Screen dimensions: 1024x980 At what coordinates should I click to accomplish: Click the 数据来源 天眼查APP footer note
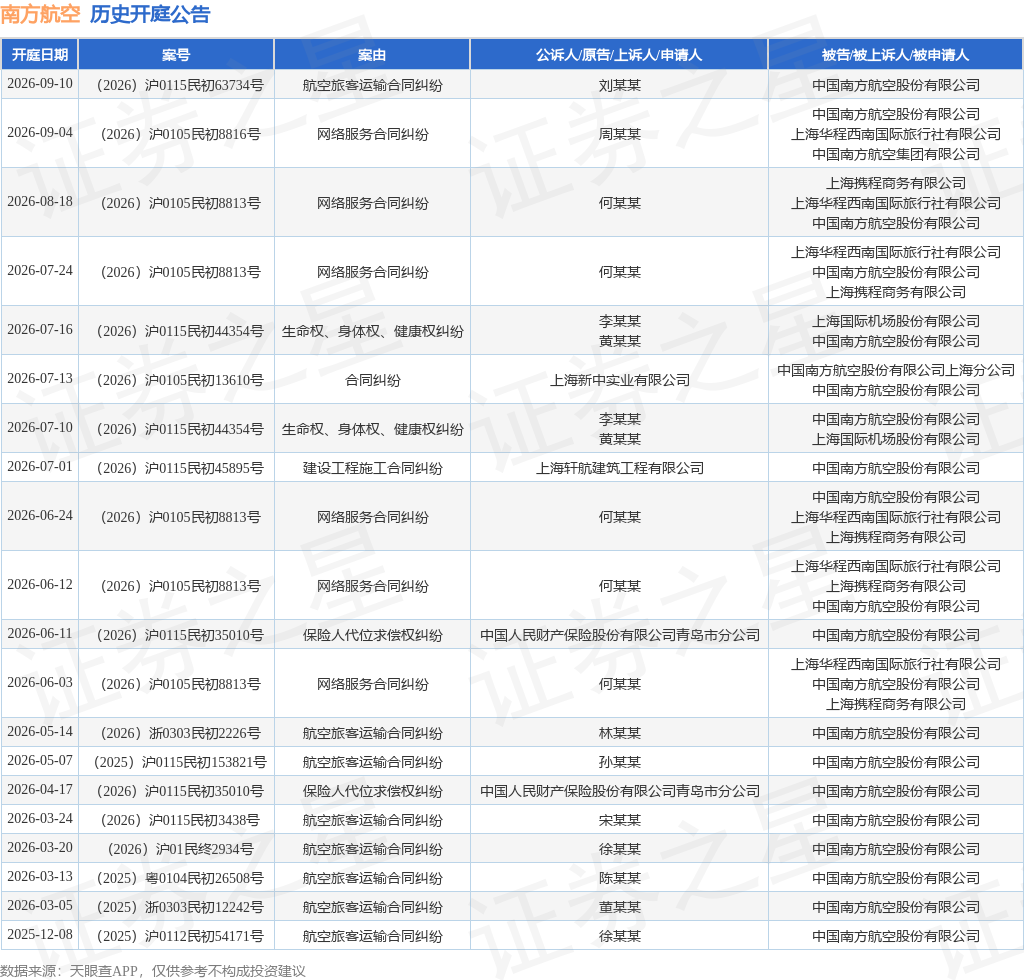coord(153,971)
